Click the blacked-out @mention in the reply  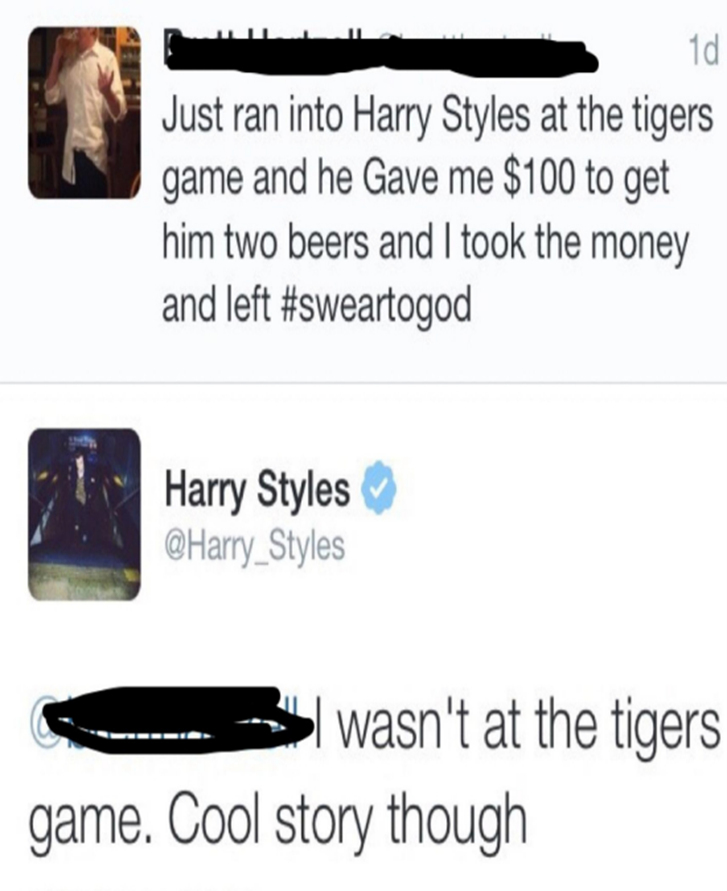[x=171, y=721]
